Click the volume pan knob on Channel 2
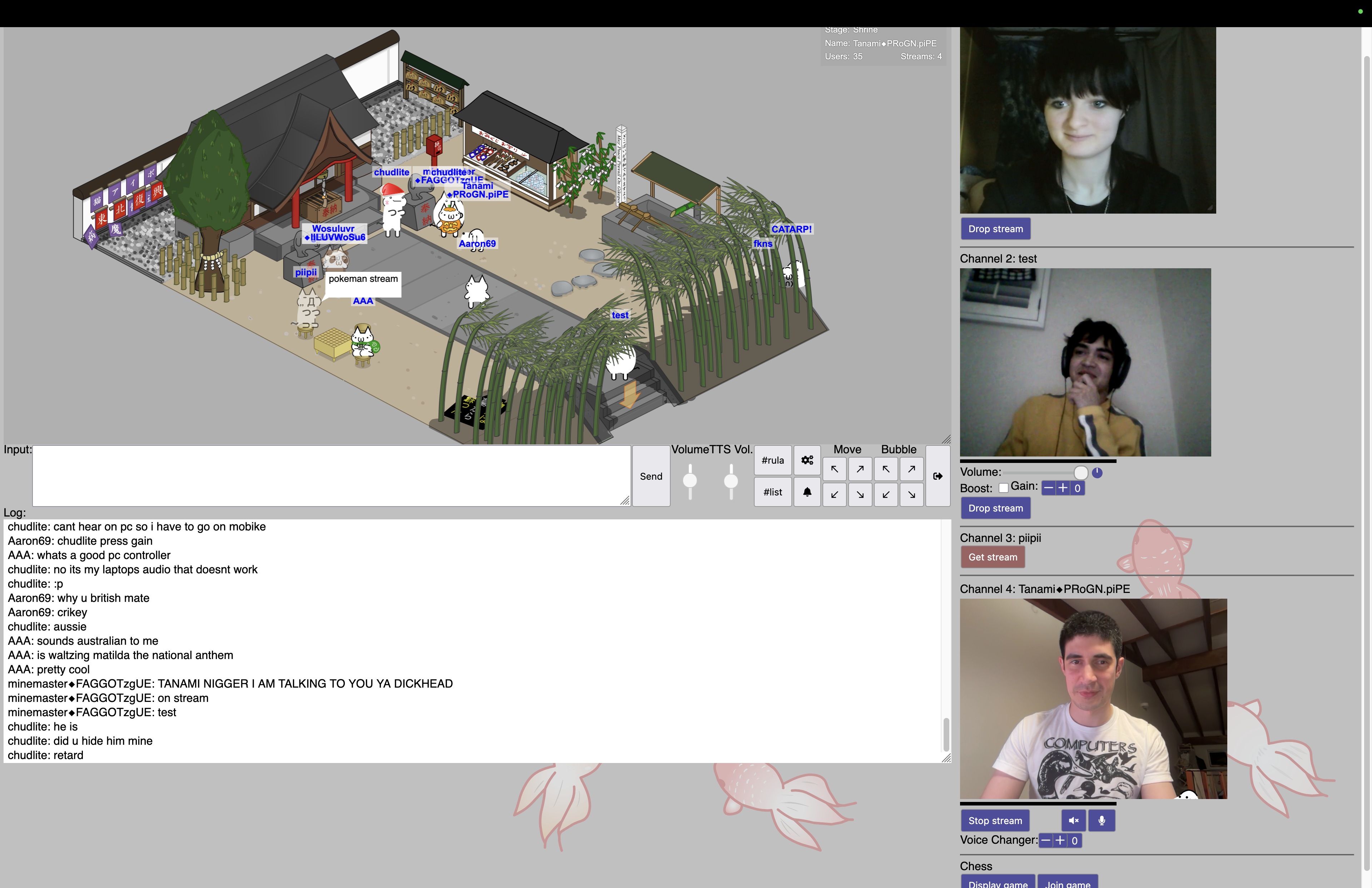 pos(1097,473)
